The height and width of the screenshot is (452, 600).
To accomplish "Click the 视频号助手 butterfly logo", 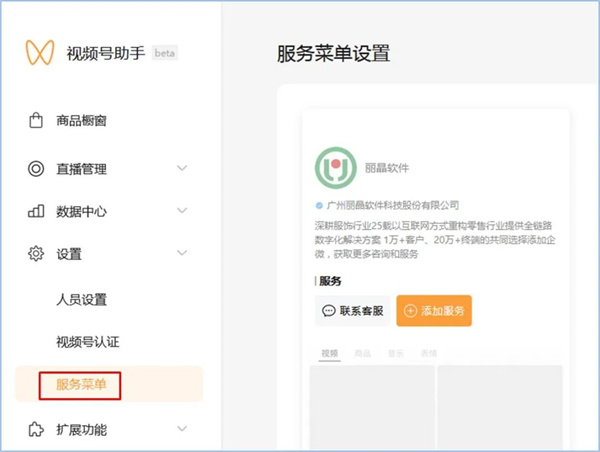I will (x=40, y=52).
